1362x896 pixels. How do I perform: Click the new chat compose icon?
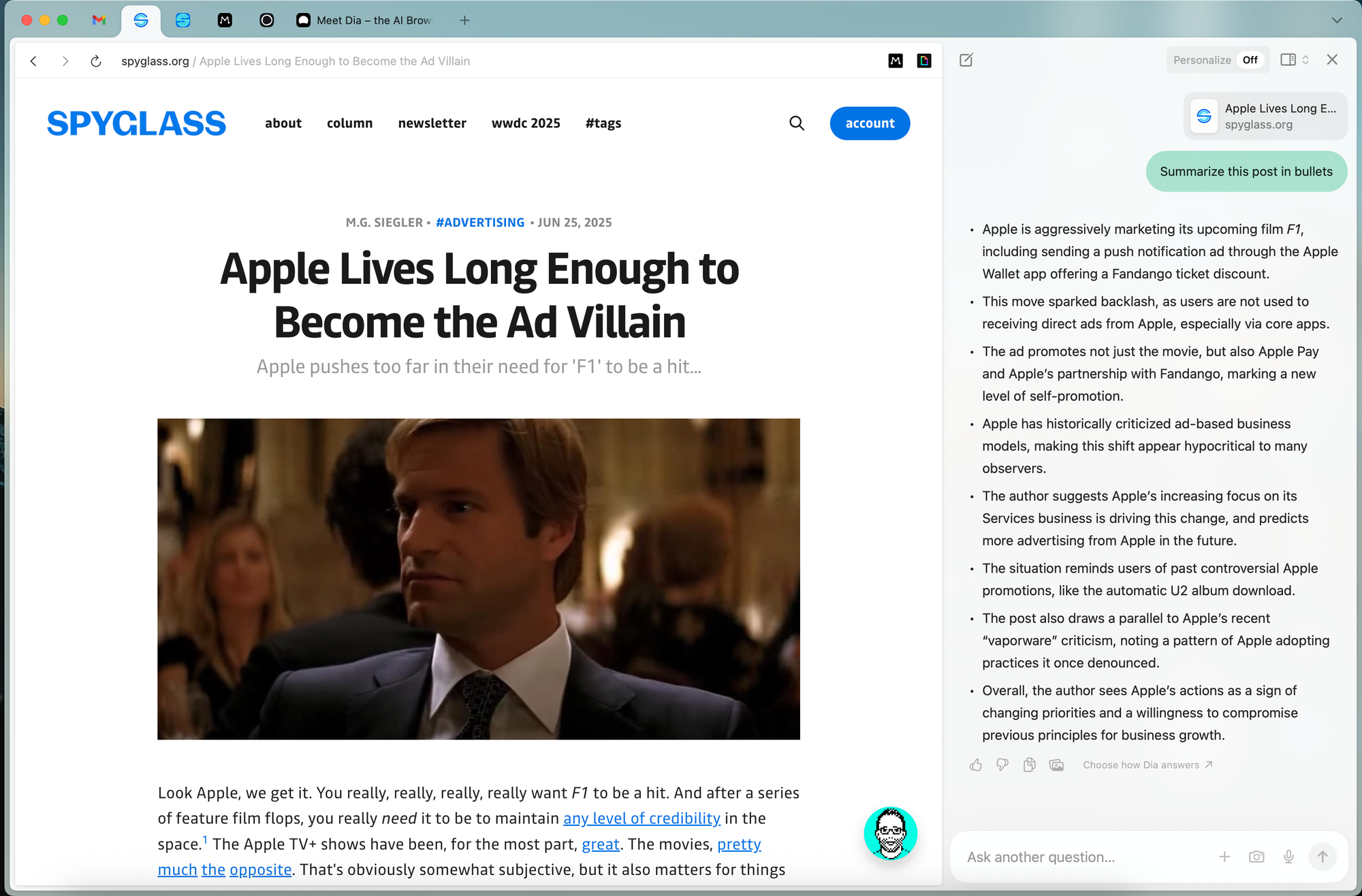click(966, 60)
